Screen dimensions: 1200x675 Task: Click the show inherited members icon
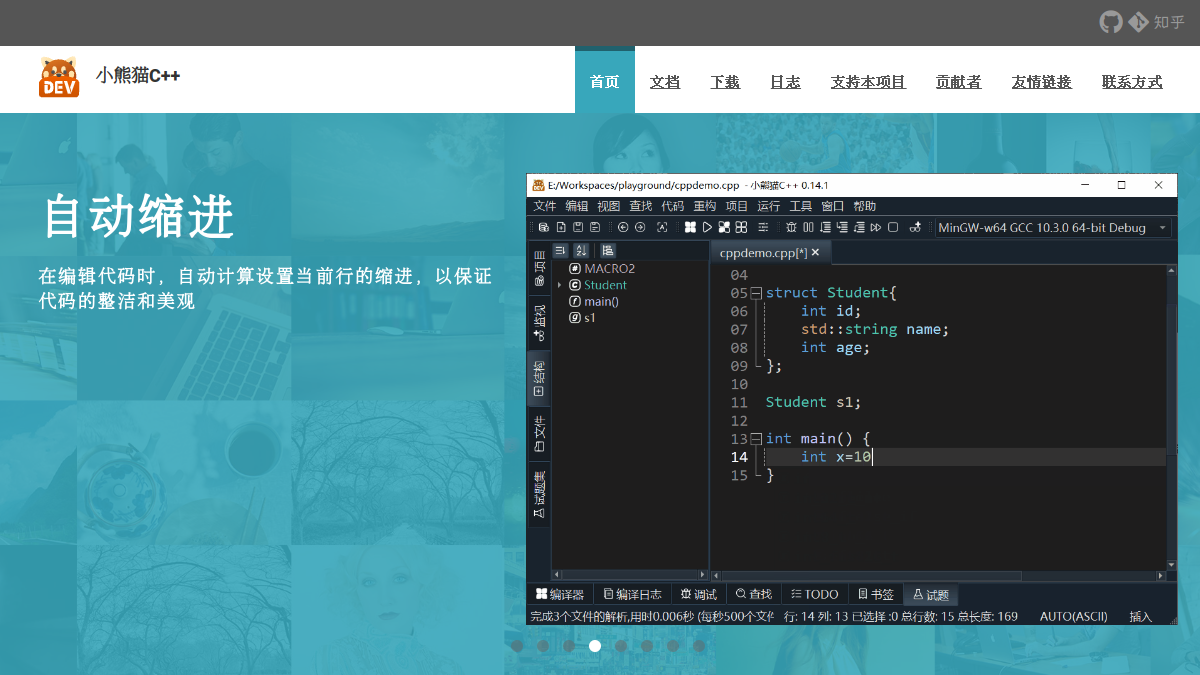[607, 250]
